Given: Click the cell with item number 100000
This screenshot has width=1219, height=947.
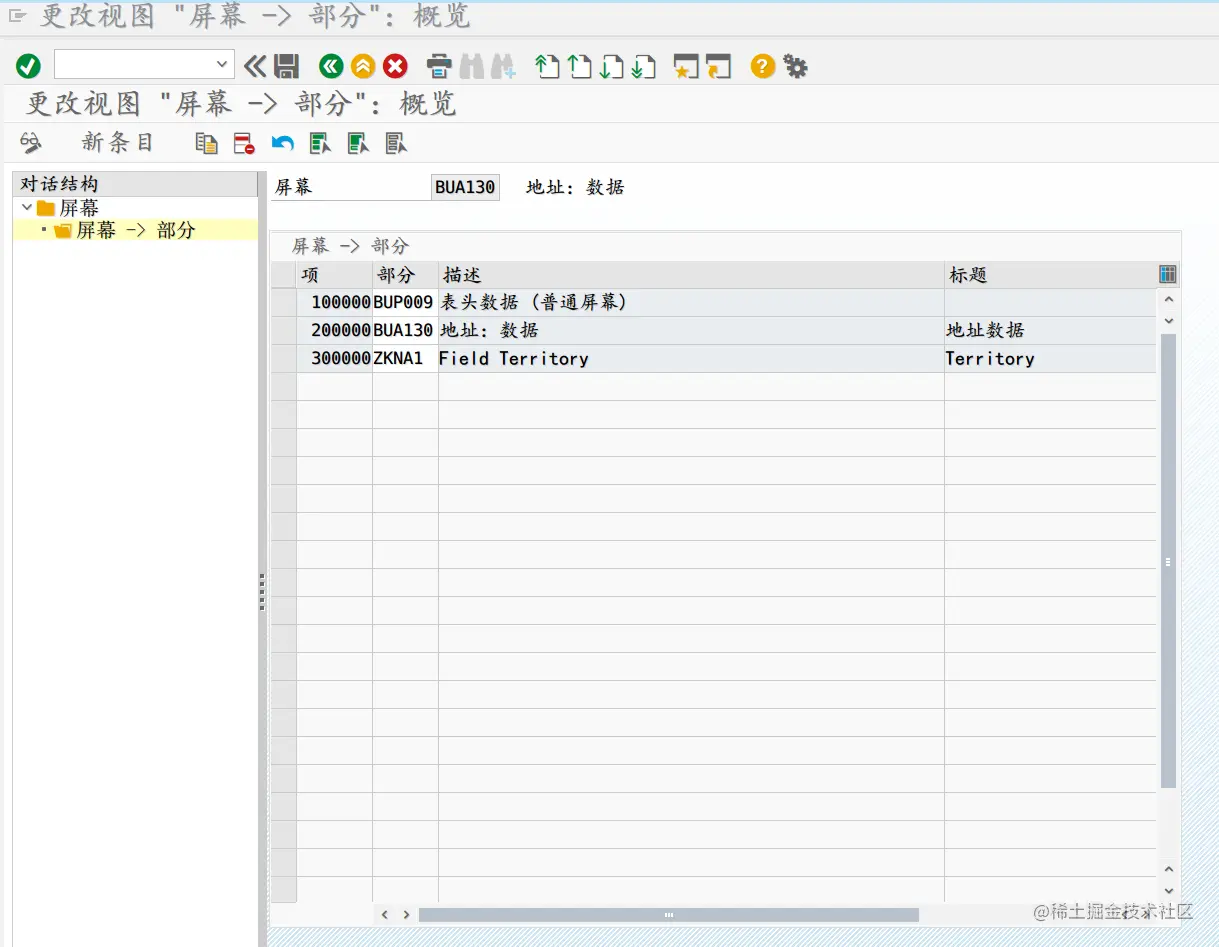Looking at the screenshot, I should [x=335, y=303].
